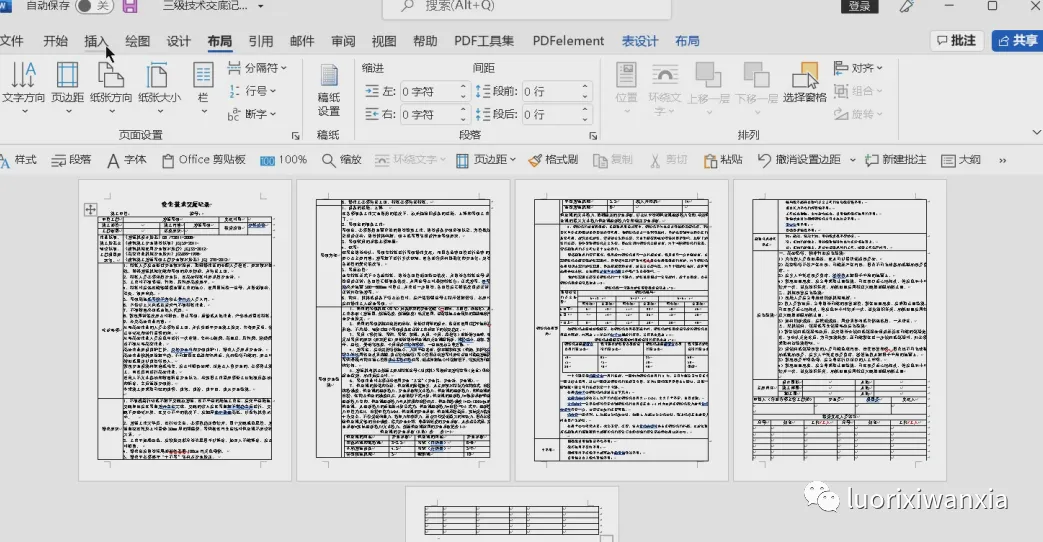Open the 文字方向 text direction tool

tap(23, 86)
